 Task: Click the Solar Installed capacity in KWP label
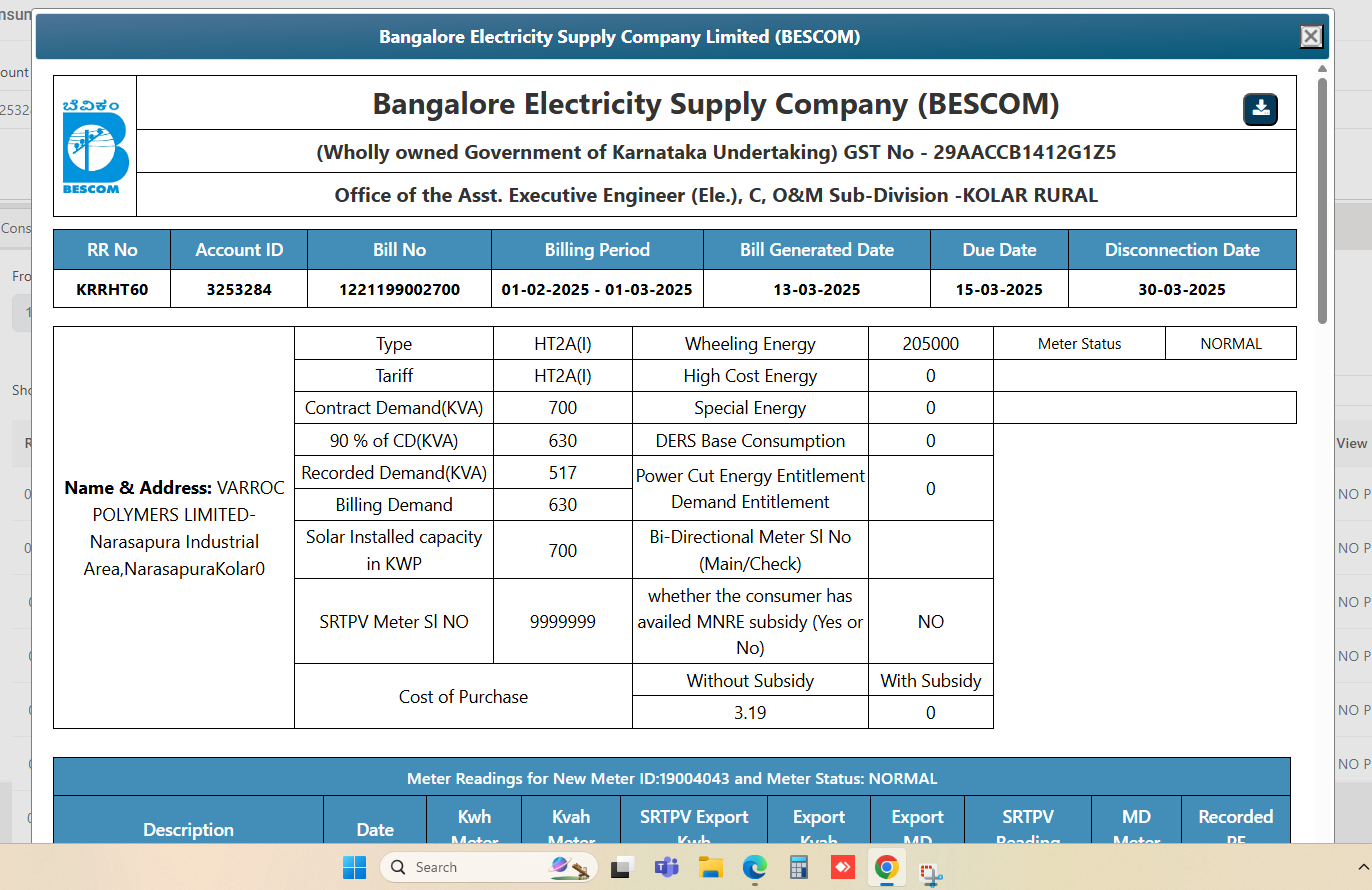click(394, 550)
